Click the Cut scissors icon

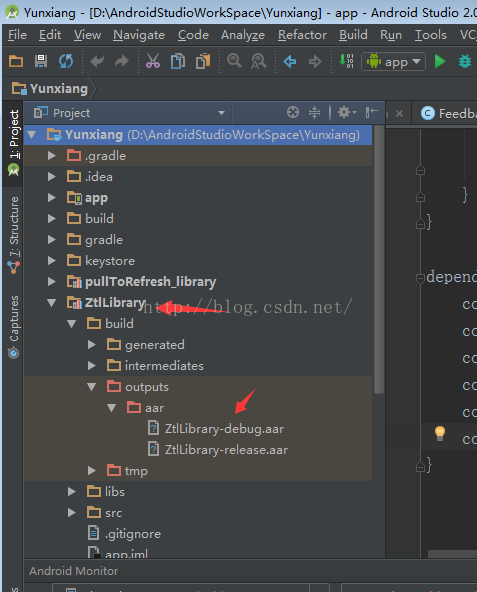click(153, 61)
